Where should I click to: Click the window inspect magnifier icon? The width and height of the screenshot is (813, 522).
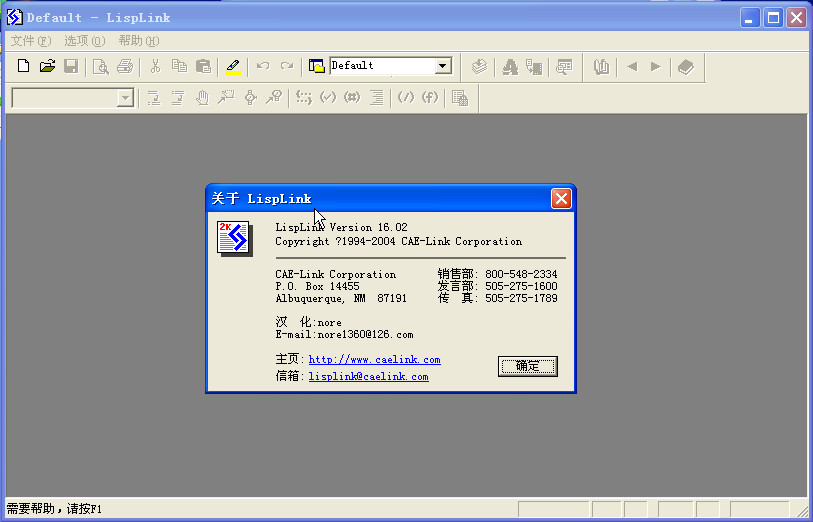[x=564, y=67]
